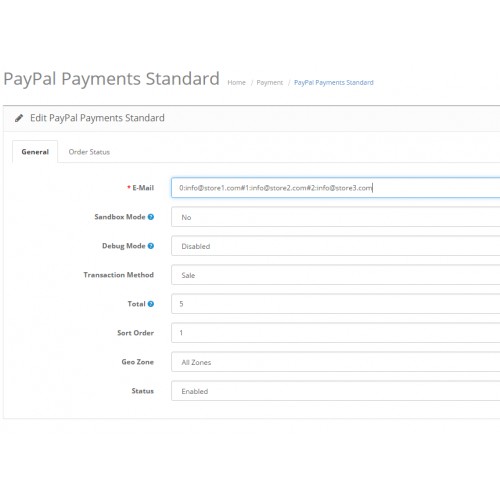Click the Transaction Method label

(119, 275)
